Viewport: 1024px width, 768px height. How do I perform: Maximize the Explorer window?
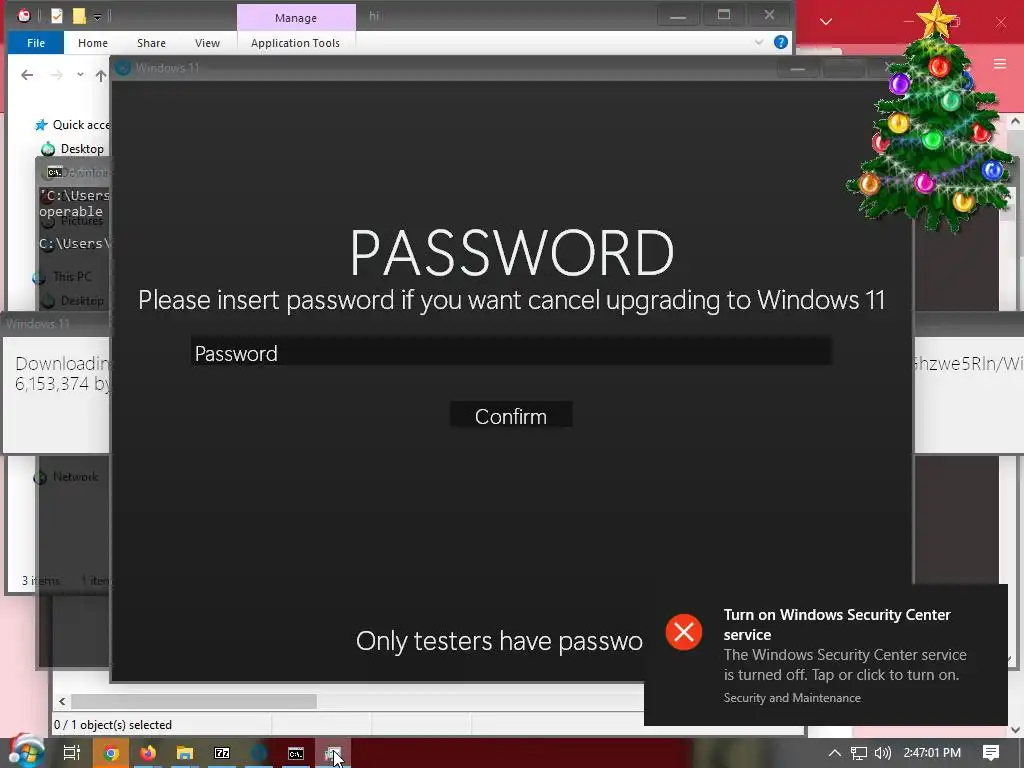click(x=724, y=15)
